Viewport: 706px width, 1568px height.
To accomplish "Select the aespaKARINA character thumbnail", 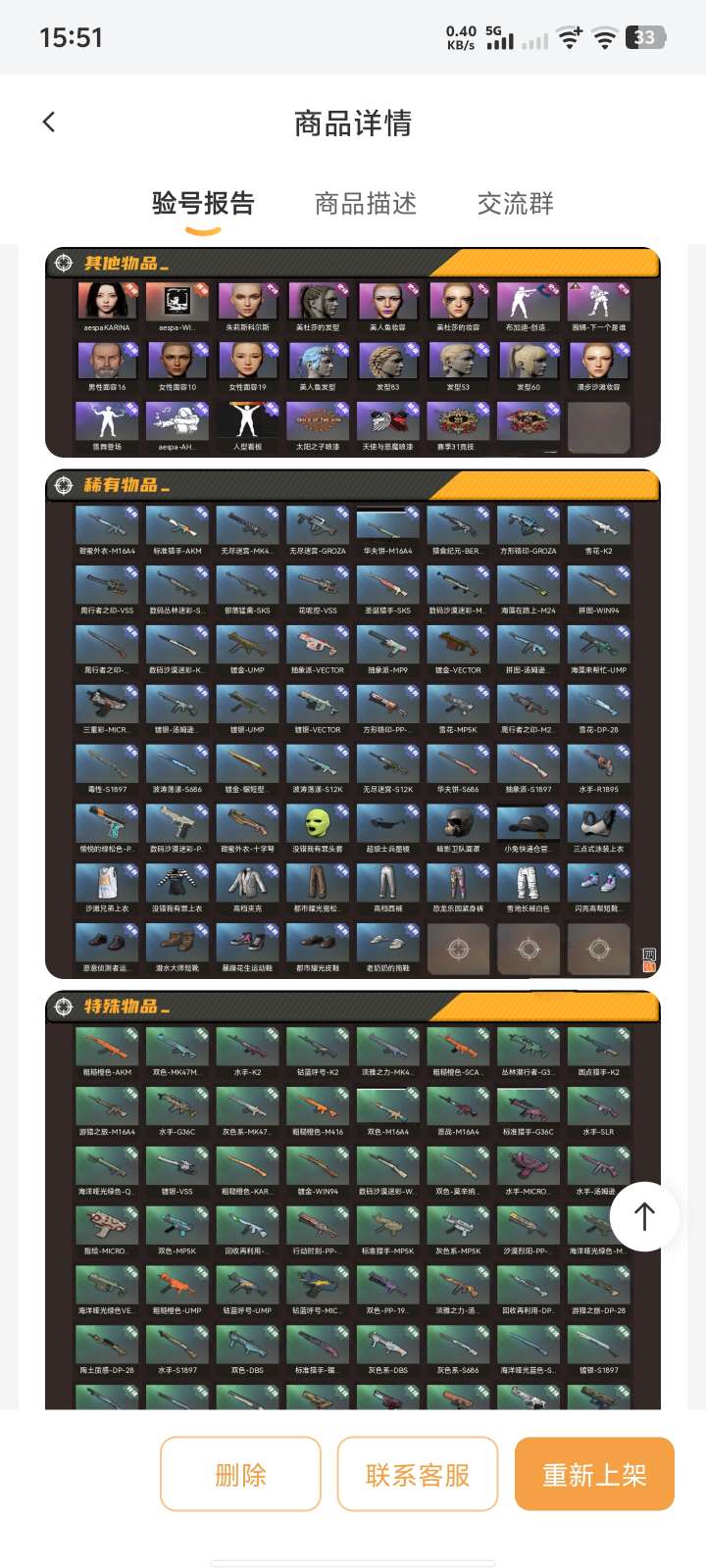I will [107, 303].
